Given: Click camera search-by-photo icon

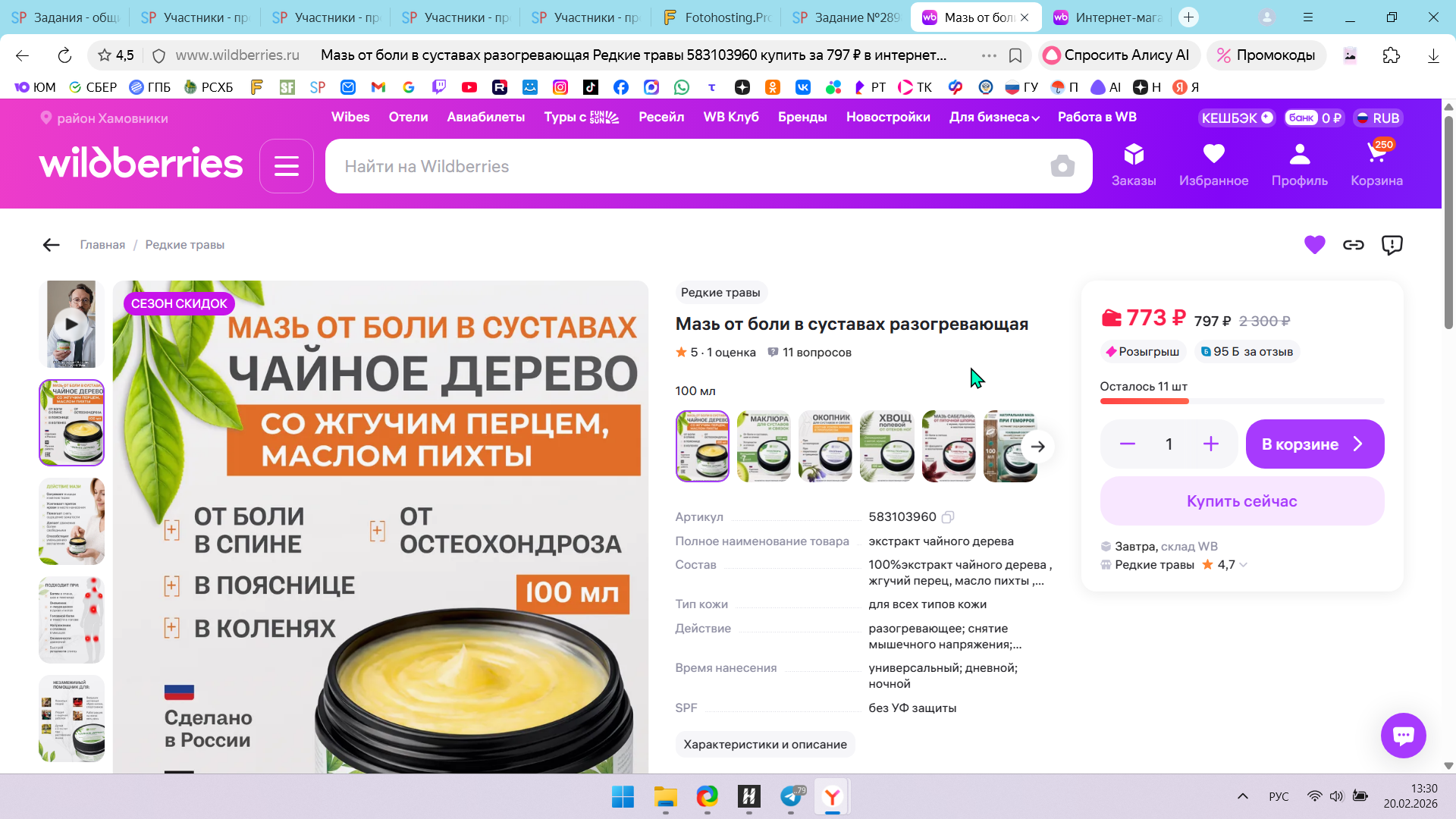Looking at the screenshot, I should pos(1062,166).
